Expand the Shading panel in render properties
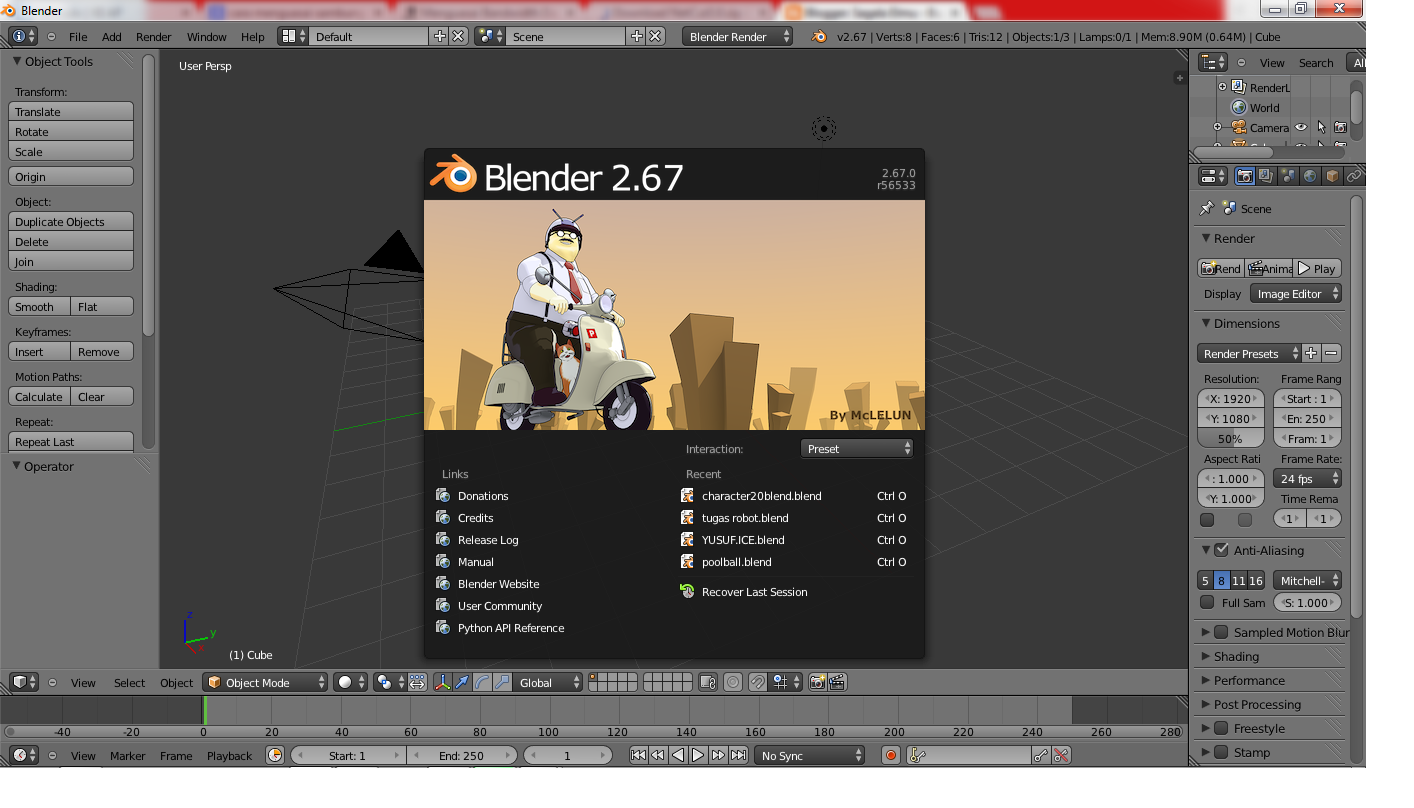1414x808 pixels. (x=1236, y=656)
